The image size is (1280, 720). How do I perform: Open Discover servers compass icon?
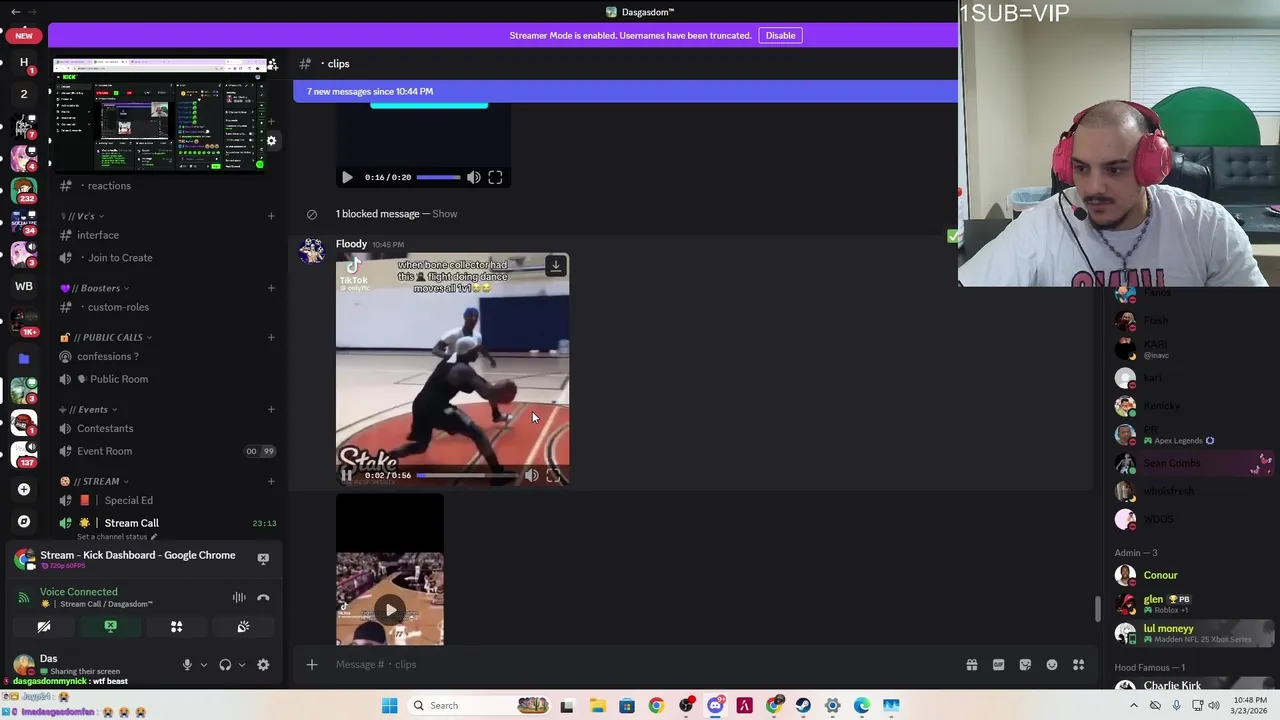tap(24, 521)
